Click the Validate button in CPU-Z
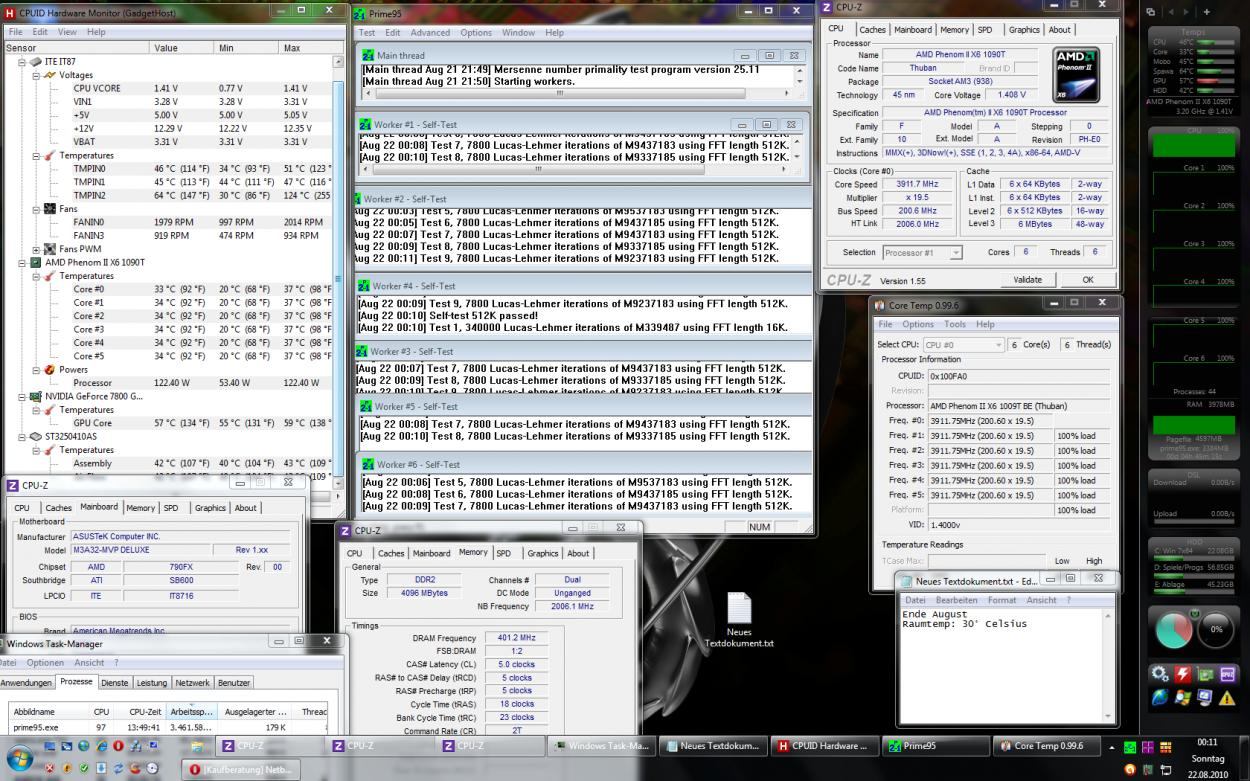The image size is (1250, 781). (1027, 280)
